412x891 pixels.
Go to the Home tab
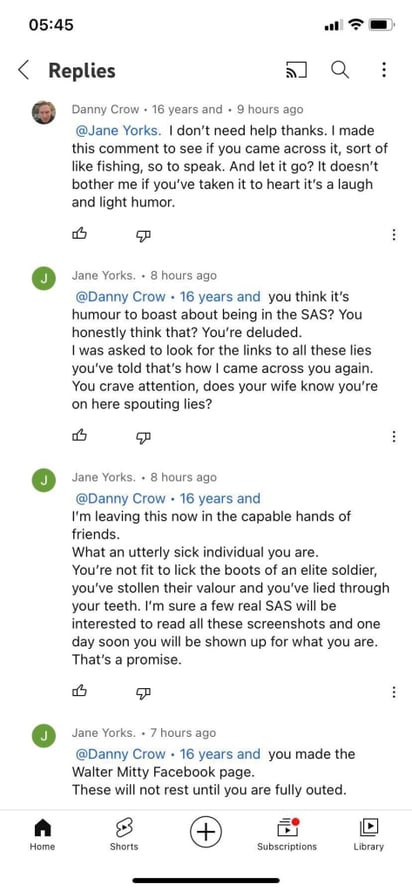[43, 835]
